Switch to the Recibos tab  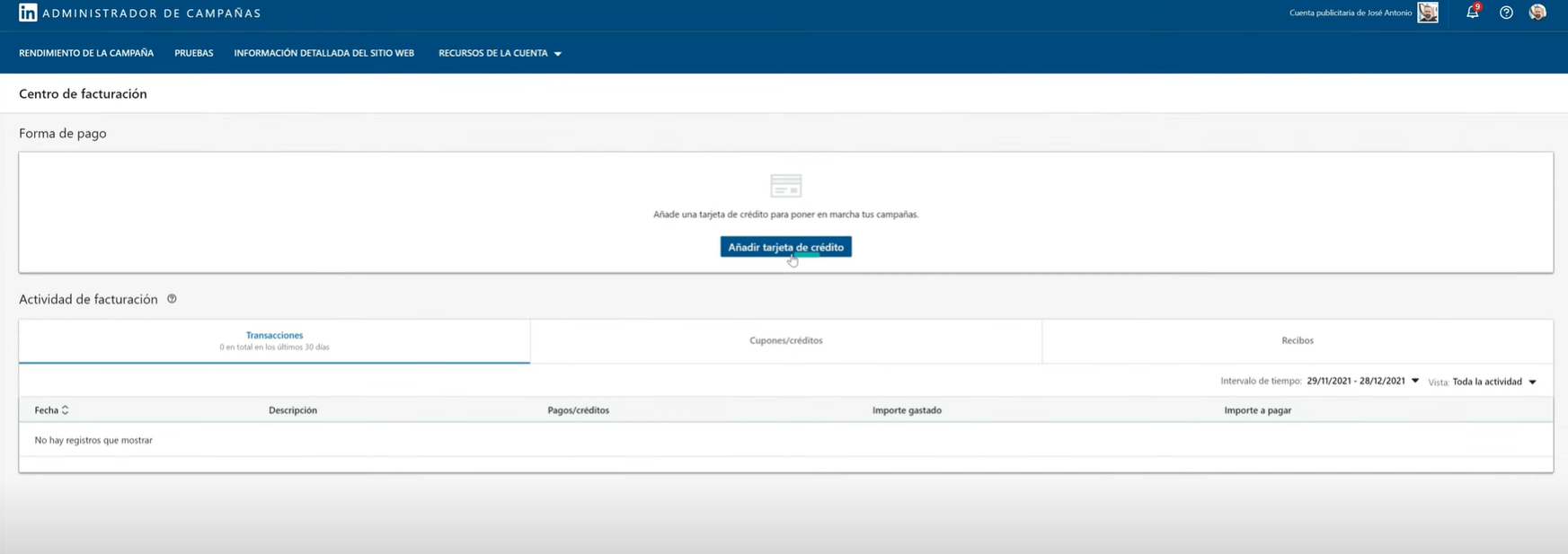(1298, 341)
